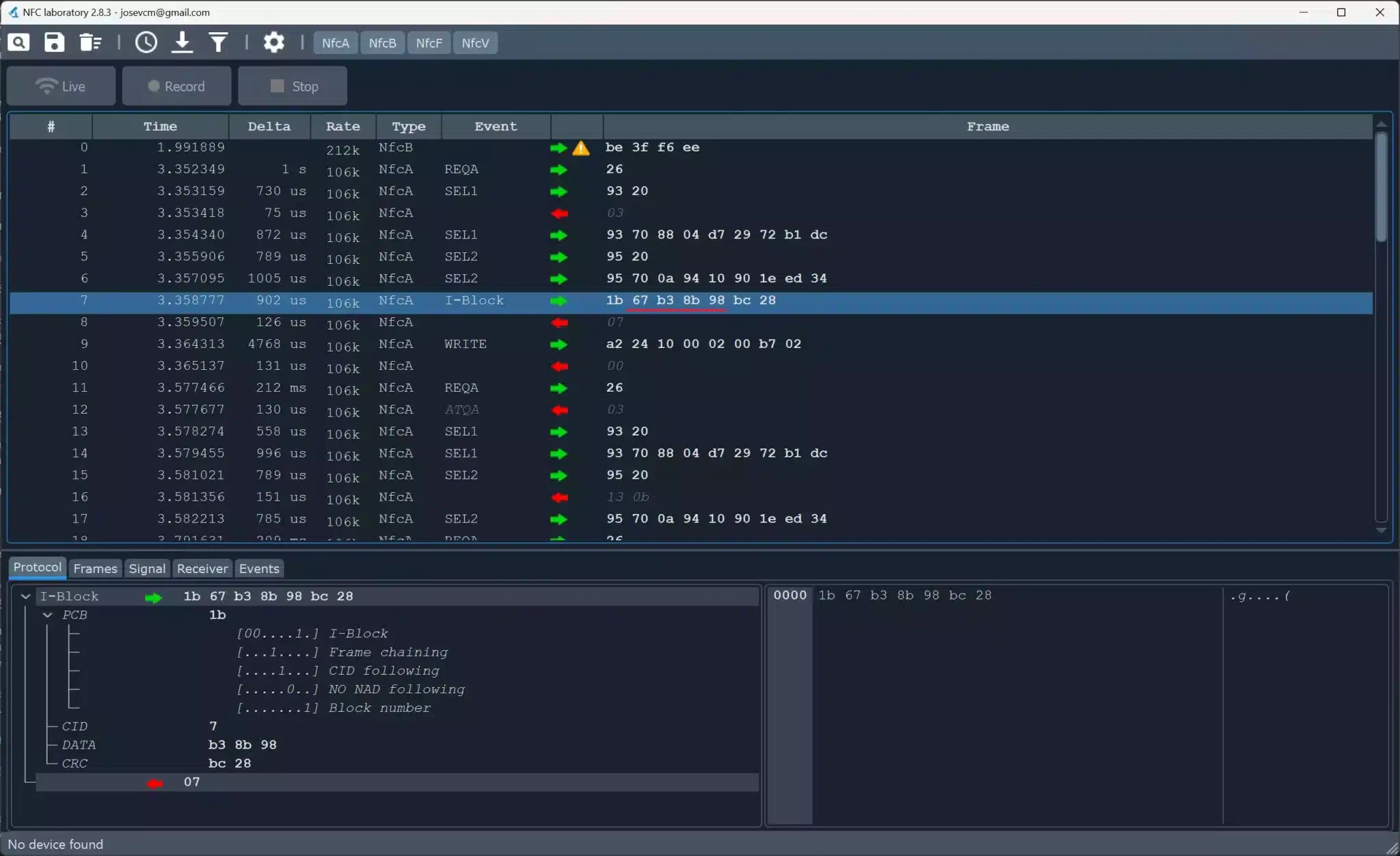Image resolution: width=1400 pixels, height=856 pixels.
Task: Click the Rate column header
Action: [343, 126]
